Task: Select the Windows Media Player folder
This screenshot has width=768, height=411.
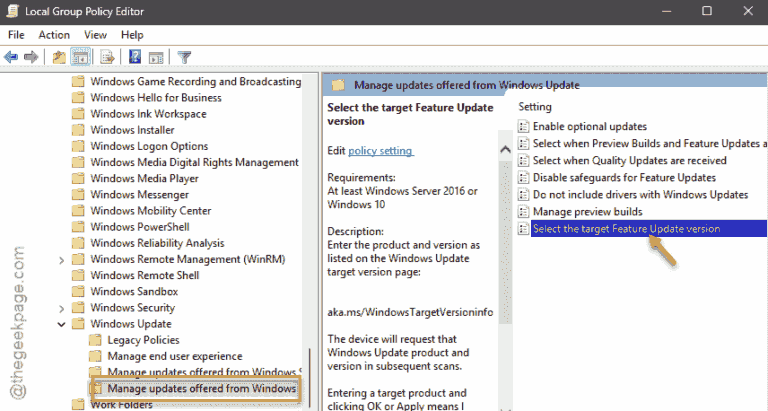Action: [x=144, y=178]
